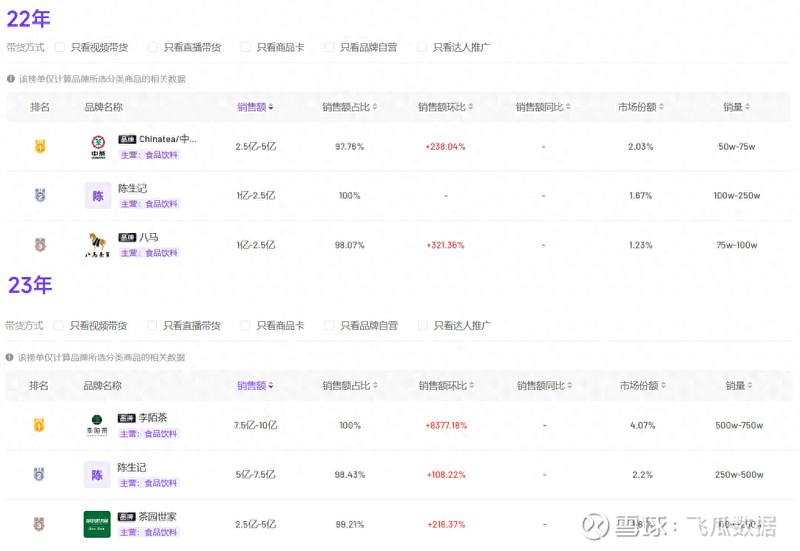Enable 只看商品卡 in the 22年 filter
This screenshot has width=800, height=551.
[x=245, y=47]
